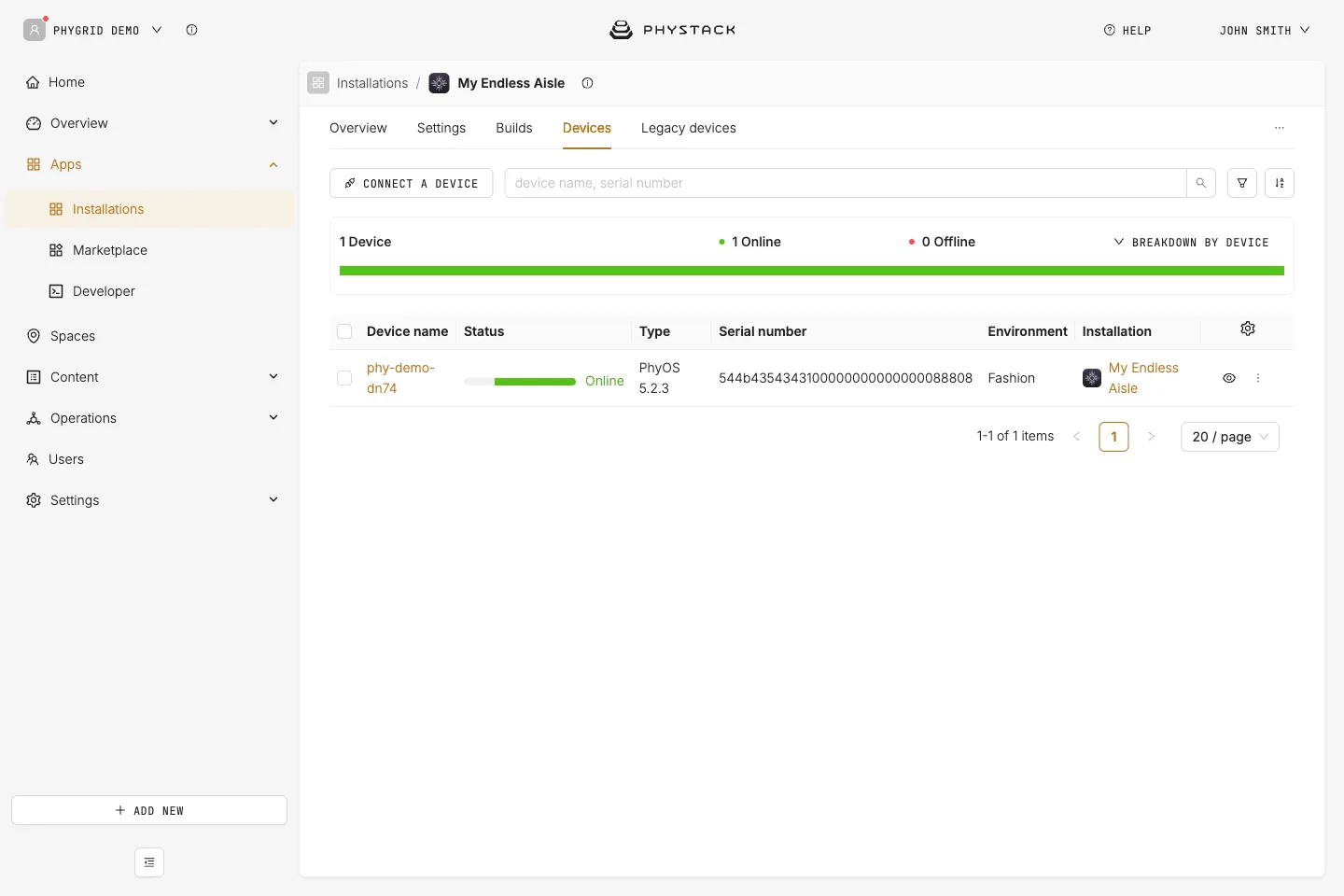1344x896 pixels.
Task: Open info icon next to My Endless Aisle title
Action: click(x=587, y=83)
